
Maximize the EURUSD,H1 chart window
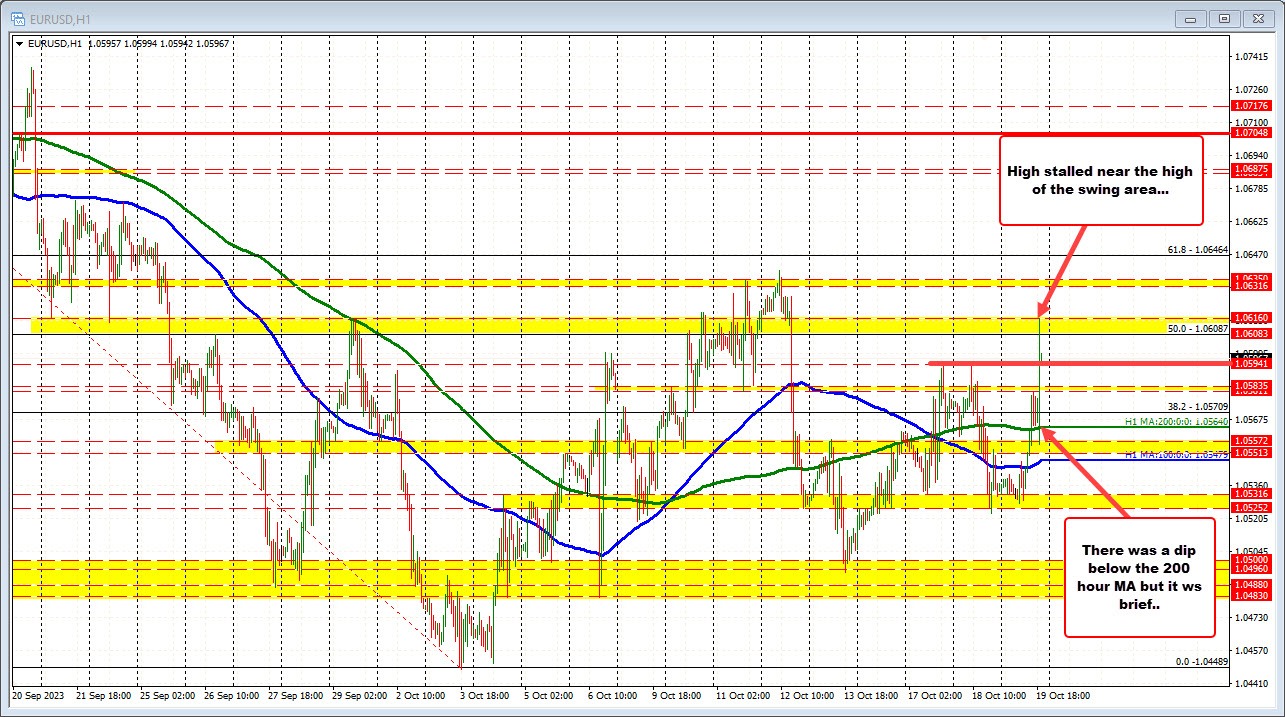click(1225, 18)
